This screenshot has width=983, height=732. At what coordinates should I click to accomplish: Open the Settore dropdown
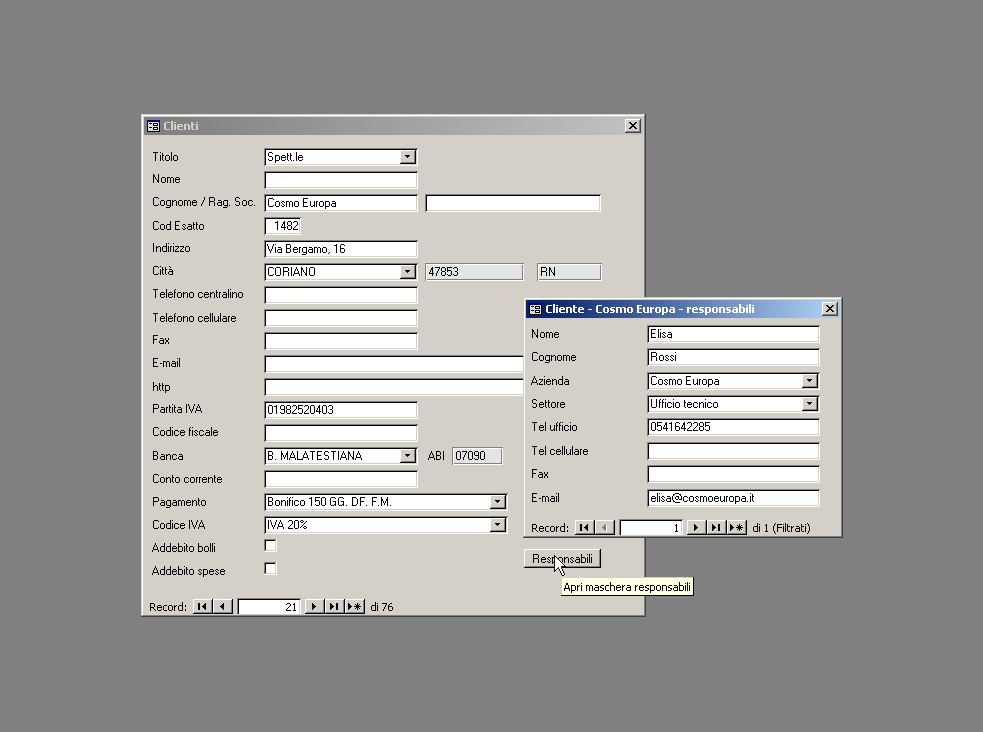point(810,404)
